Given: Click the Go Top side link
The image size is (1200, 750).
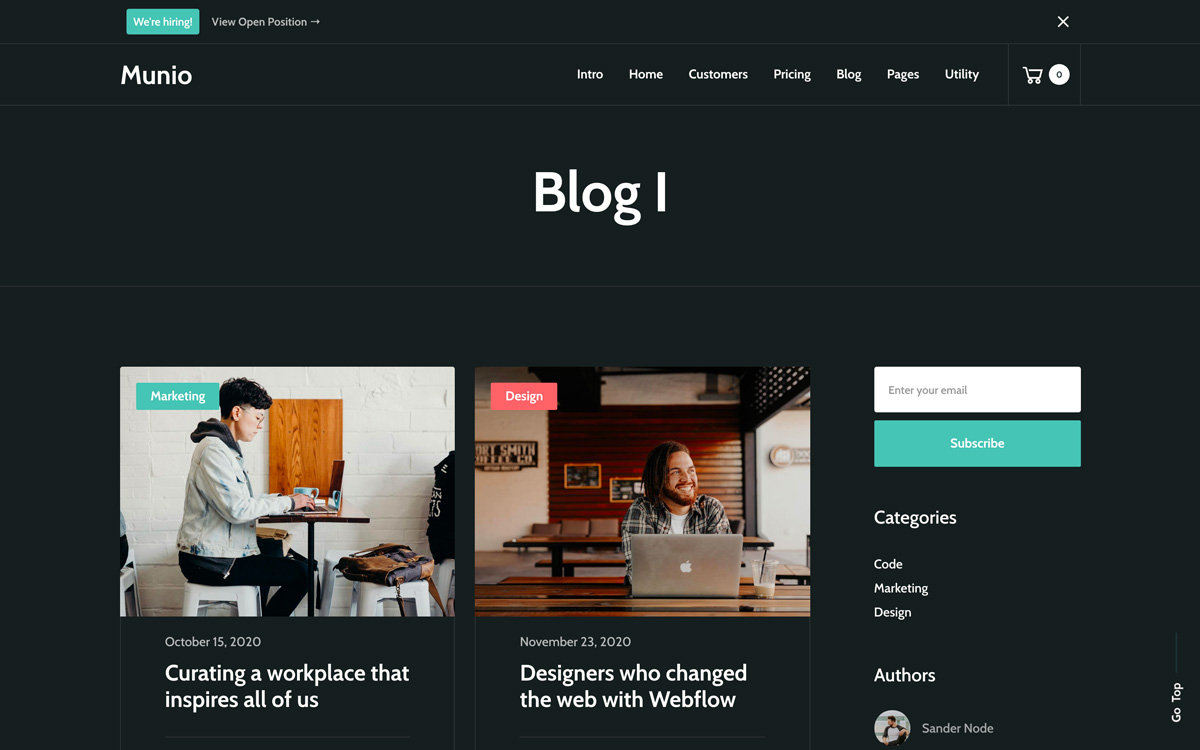Looking at the screenshot, I should [x=1176, y=702].
